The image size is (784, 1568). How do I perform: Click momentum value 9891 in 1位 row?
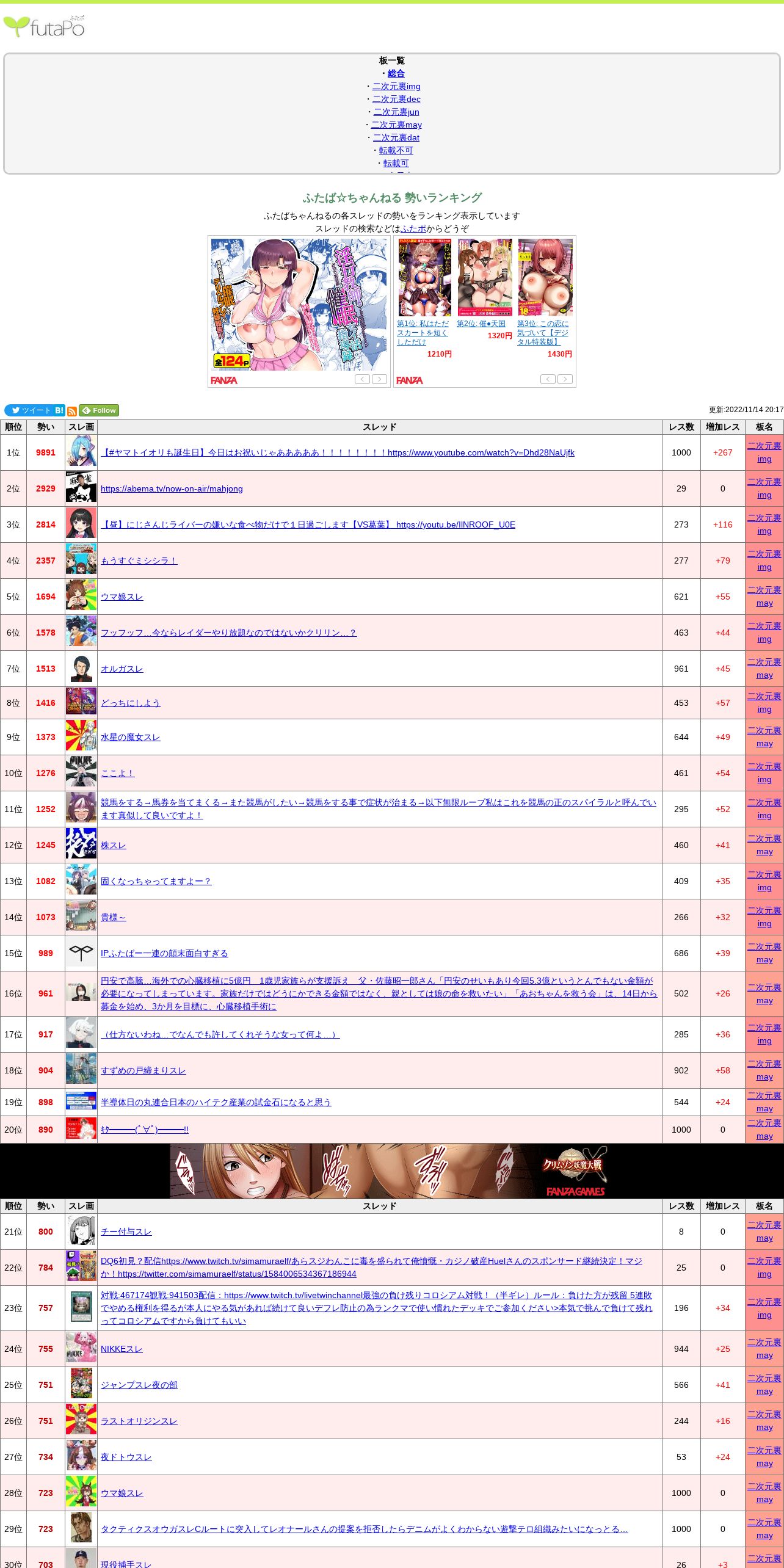click(x=46, y=452)
